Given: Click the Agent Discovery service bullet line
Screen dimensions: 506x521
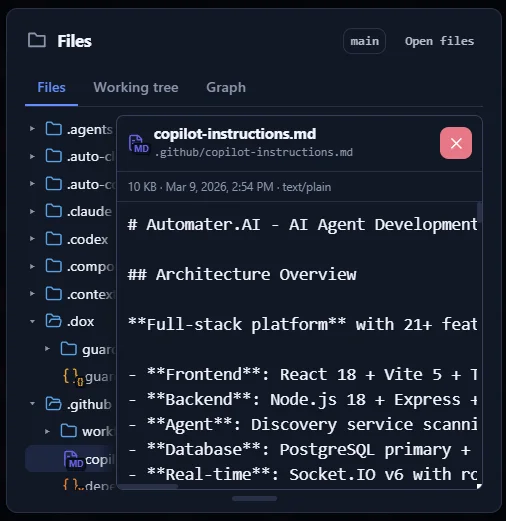Looking at the screenshot, I should [x=302, y=425].
